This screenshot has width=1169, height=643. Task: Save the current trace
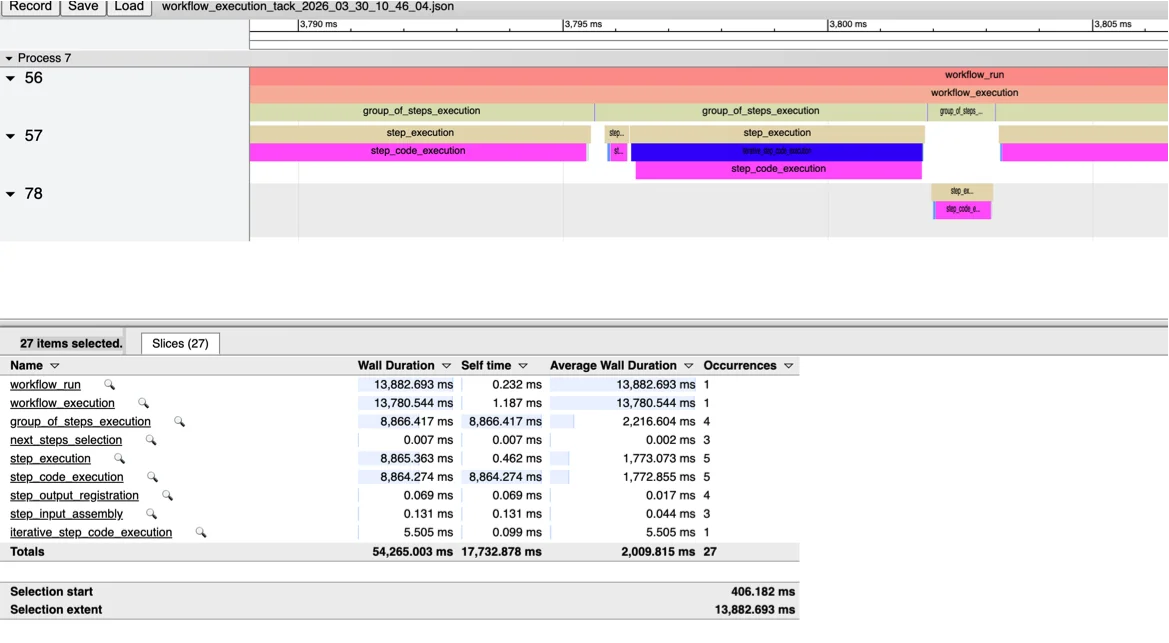click(x=82, y=6)
